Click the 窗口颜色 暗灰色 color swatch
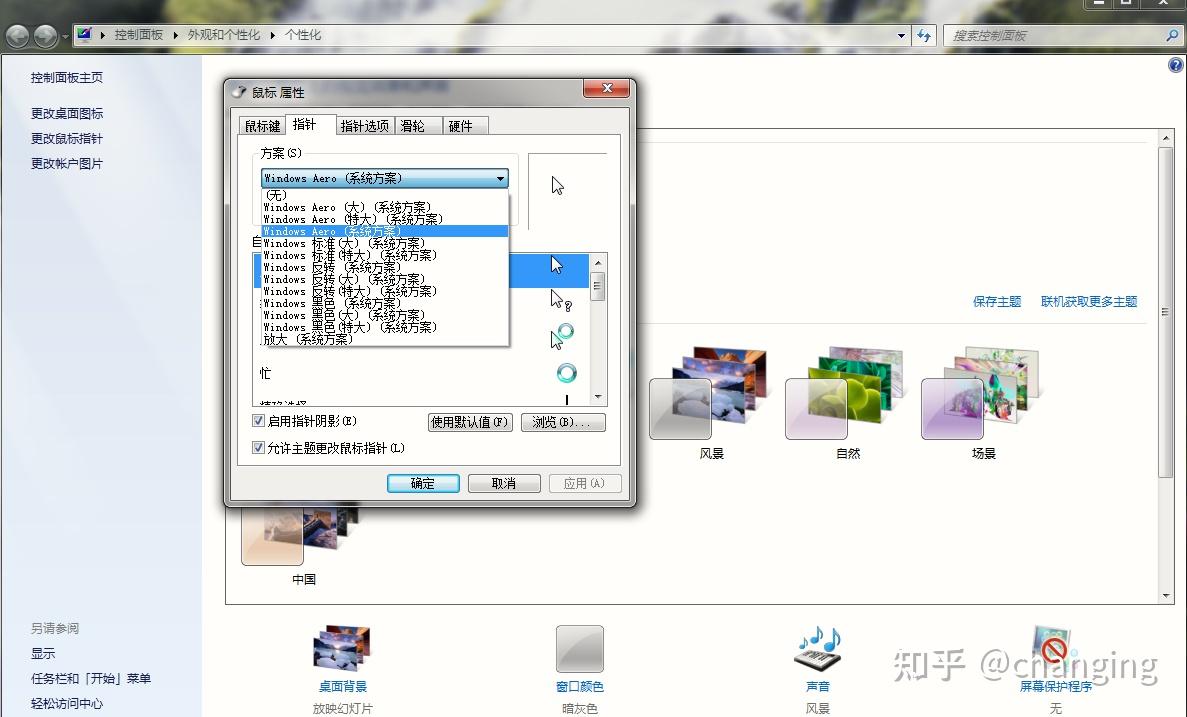This screenshot has height=717, width=1187. (x=580, y=646)
